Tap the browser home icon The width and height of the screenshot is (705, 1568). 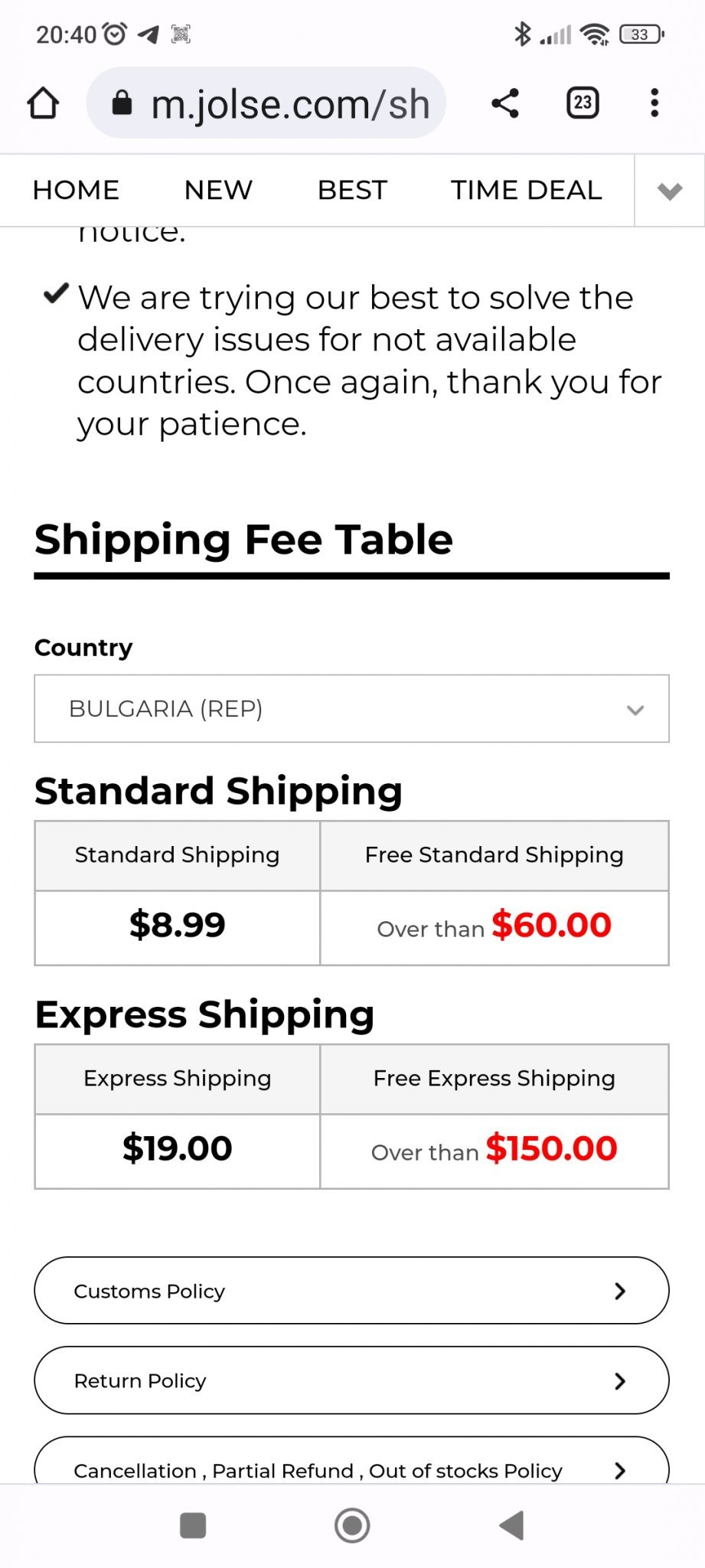pos(43,103)
